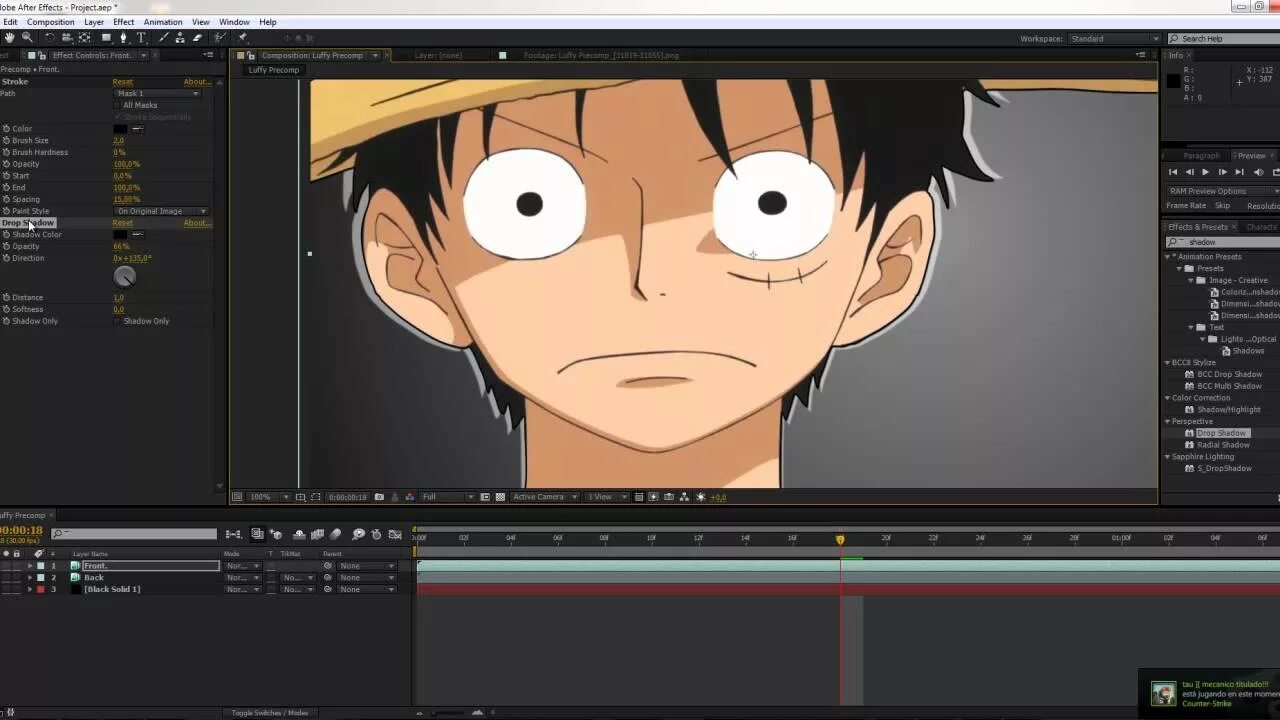
Task: Open the Composition menu
Action: [50, 22]
